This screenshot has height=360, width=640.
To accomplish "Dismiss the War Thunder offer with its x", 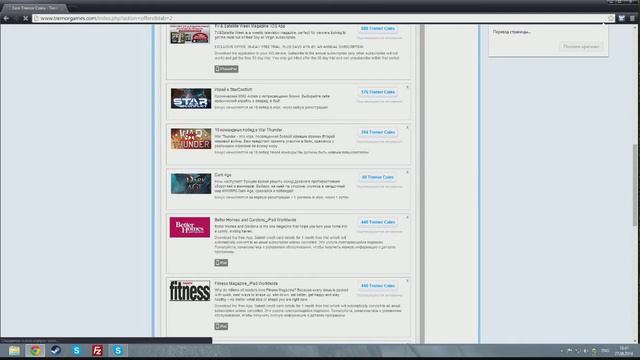I will pos(407,127).
